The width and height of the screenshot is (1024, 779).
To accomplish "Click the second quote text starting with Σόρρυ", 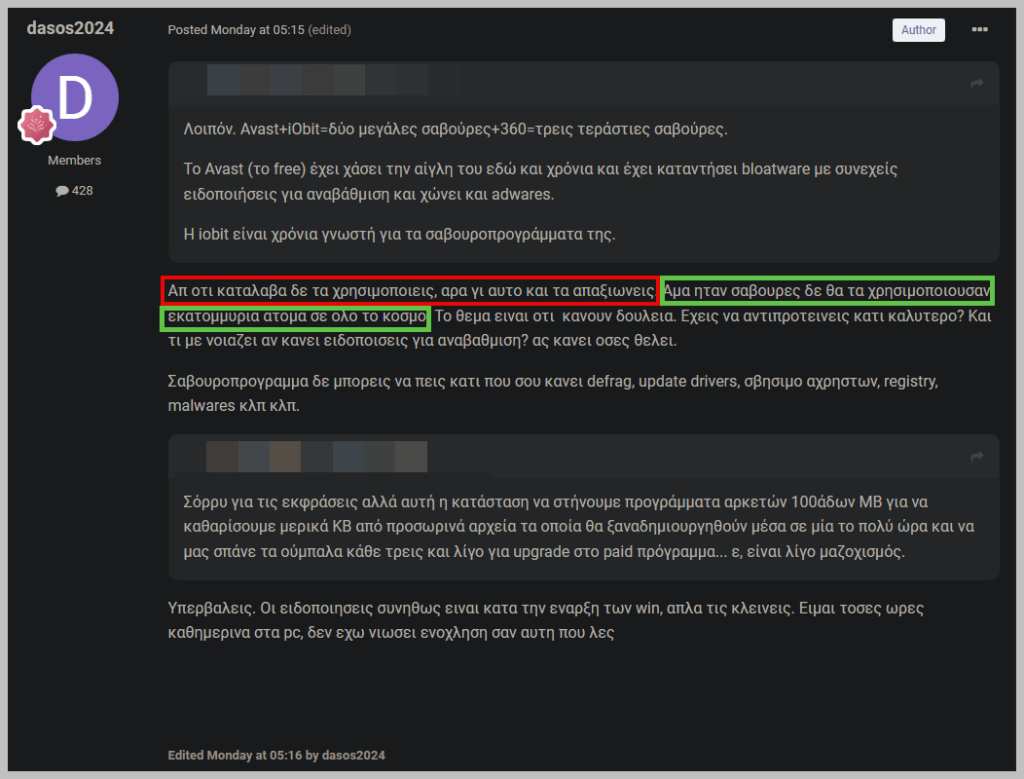I will point(579,527).
